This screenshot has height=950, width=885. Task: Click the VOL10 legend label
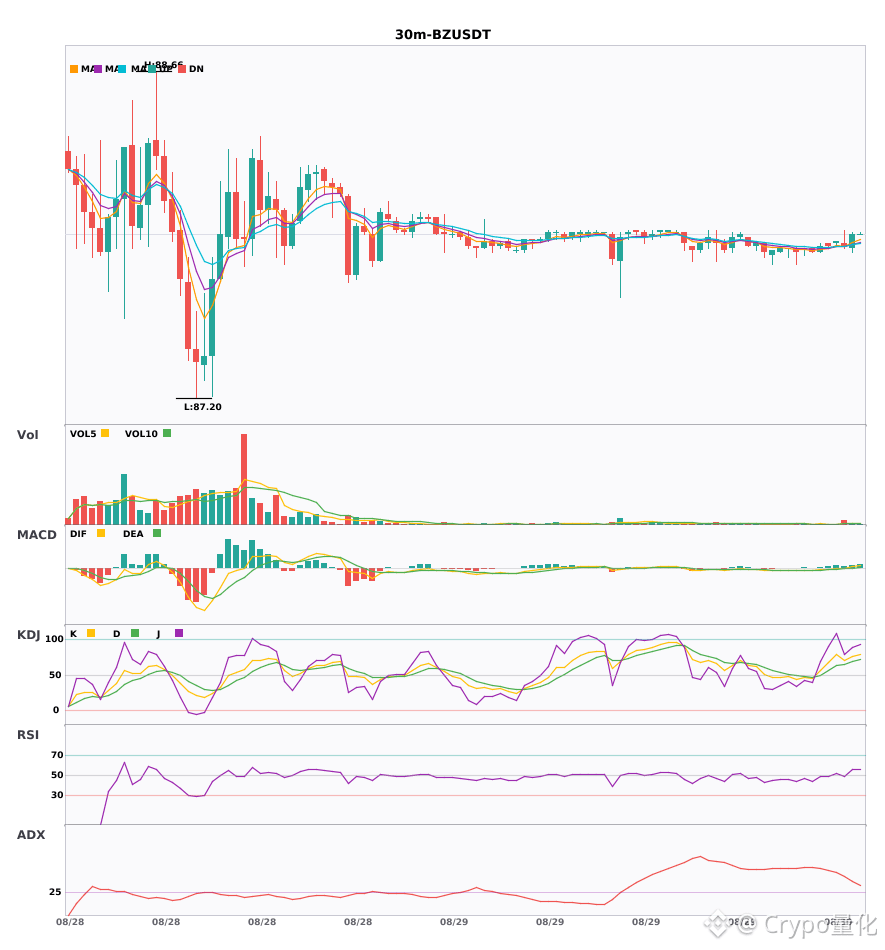pos(141,434)
